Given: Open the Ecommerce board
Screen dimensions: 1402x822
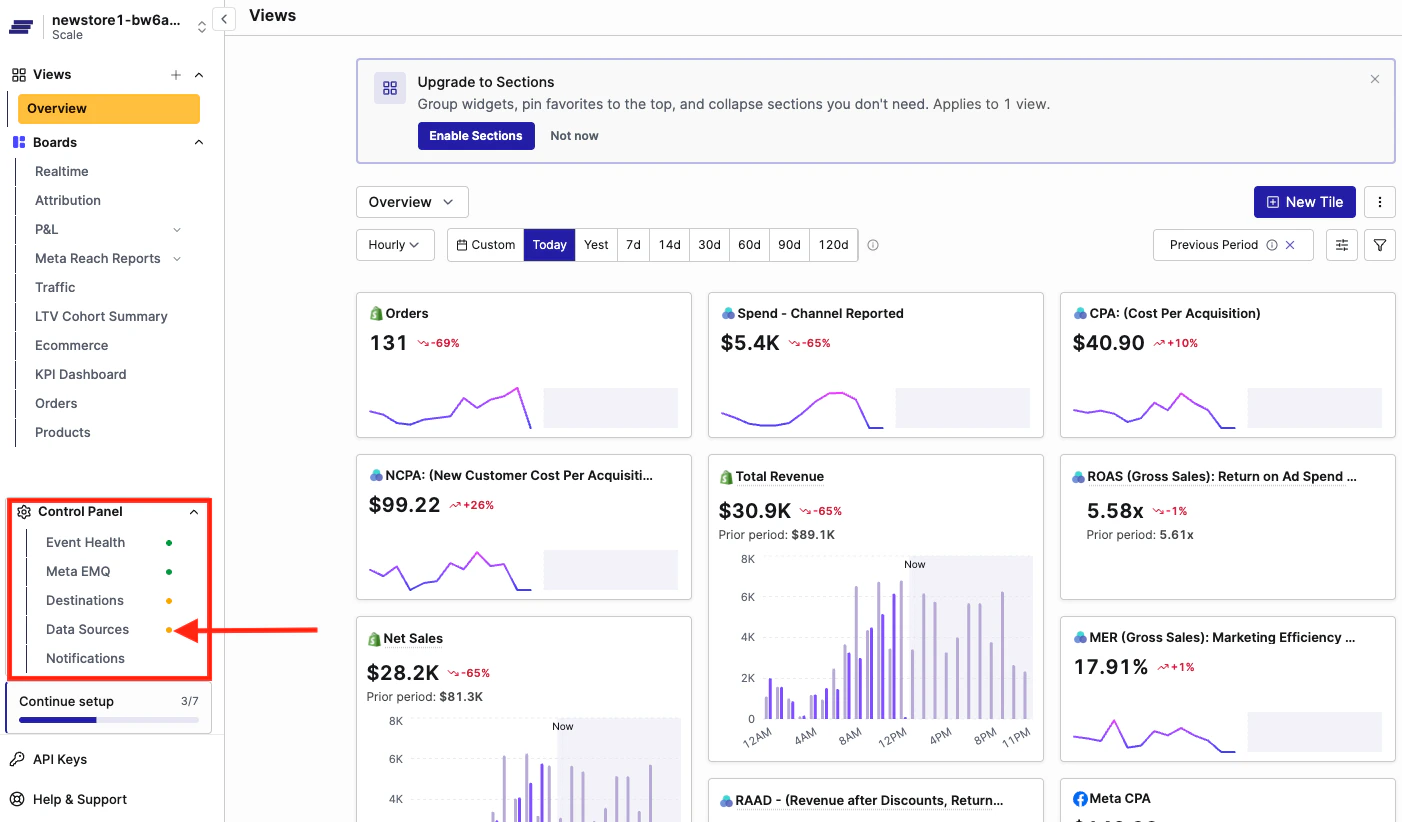Looking at the screenshot, I should coord(71,345).
